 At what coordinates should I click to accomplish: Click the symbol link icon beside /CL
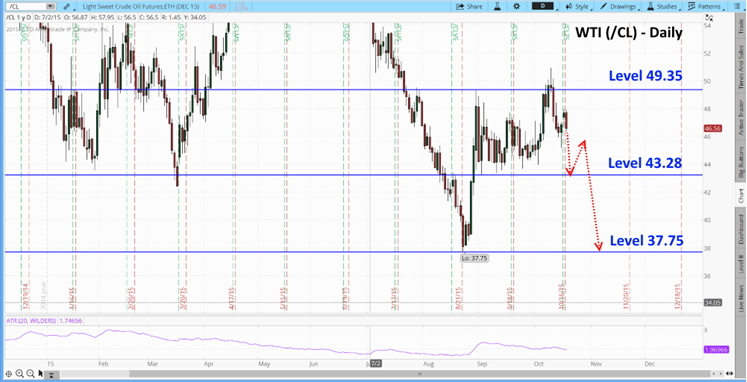tap(67, 7)
